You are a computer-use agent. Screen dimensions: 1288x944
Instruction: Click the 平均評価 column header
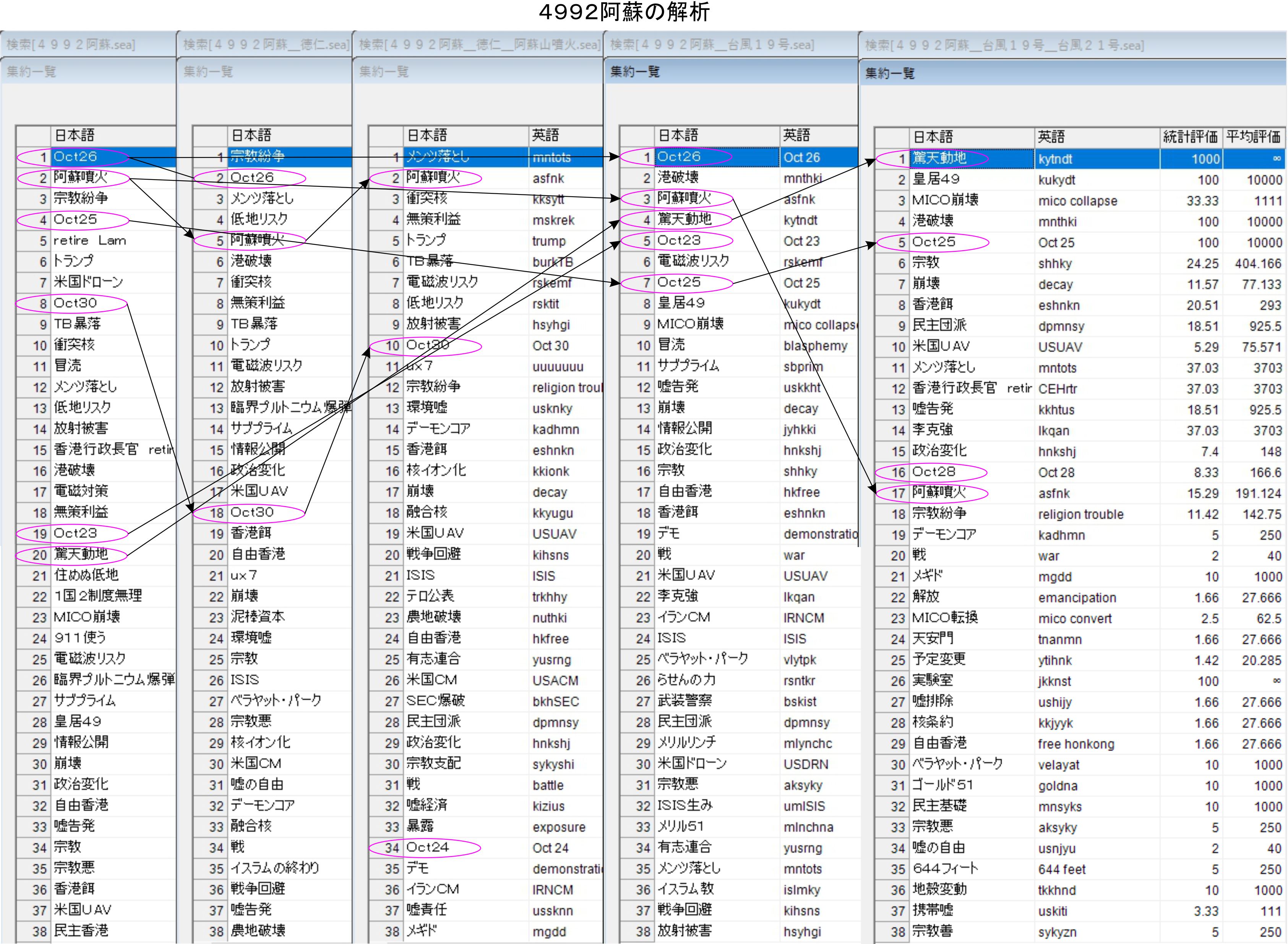(1253, 136)
